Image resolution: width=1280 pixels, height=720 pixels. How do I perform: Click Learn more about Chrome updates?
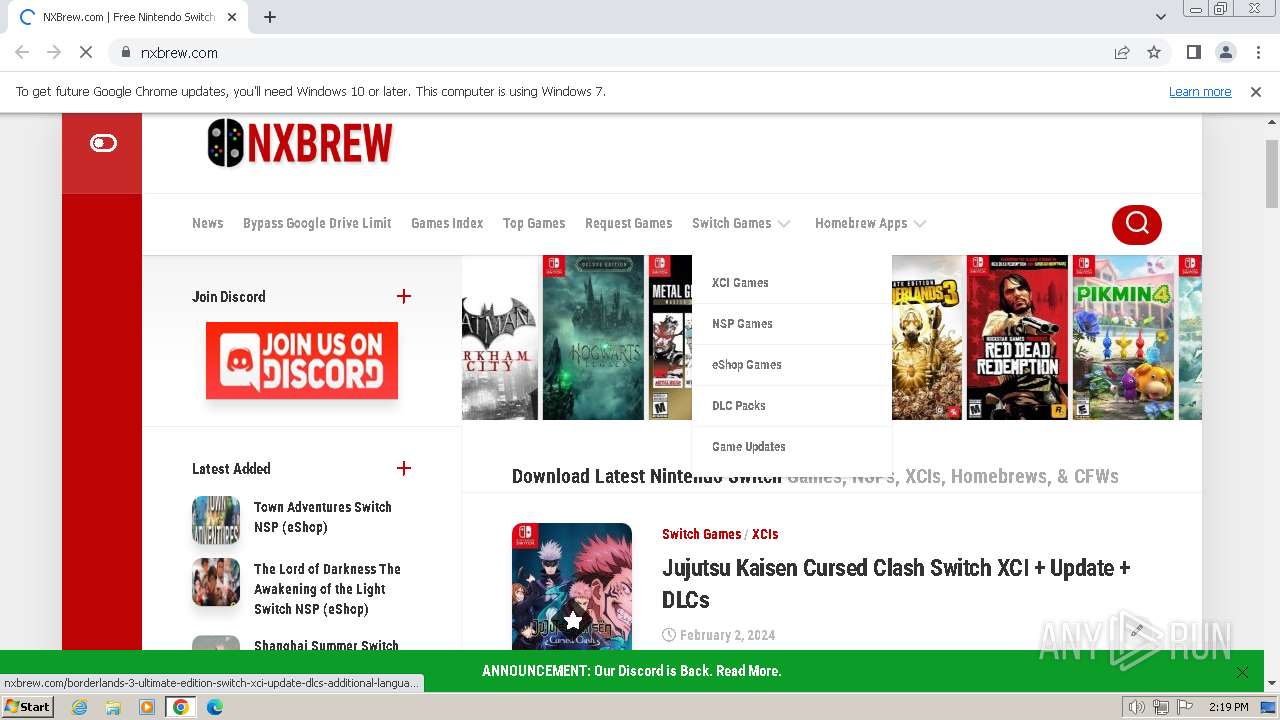[1200, 91]
